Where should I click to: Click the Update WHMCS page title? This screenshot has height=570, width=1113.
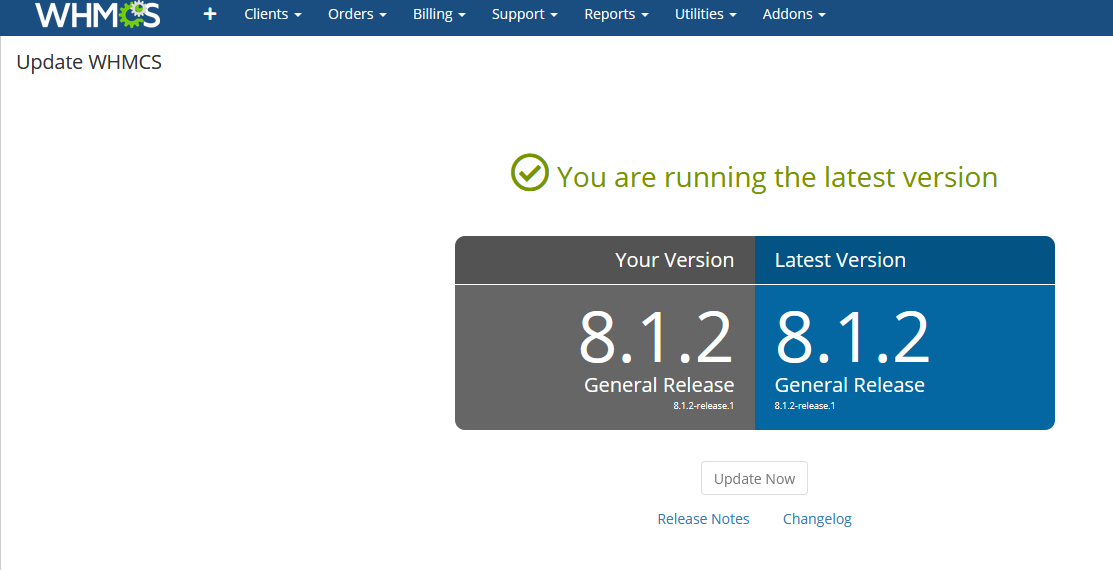[x=89, y=62]
